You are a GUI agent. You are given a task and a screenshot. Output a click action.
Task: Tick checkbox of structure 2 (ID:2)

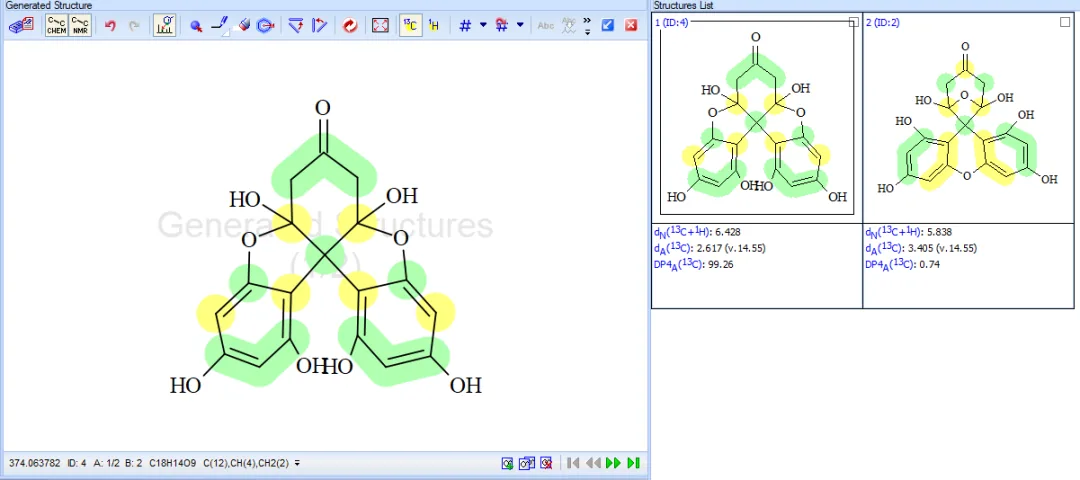[1066, 22]
